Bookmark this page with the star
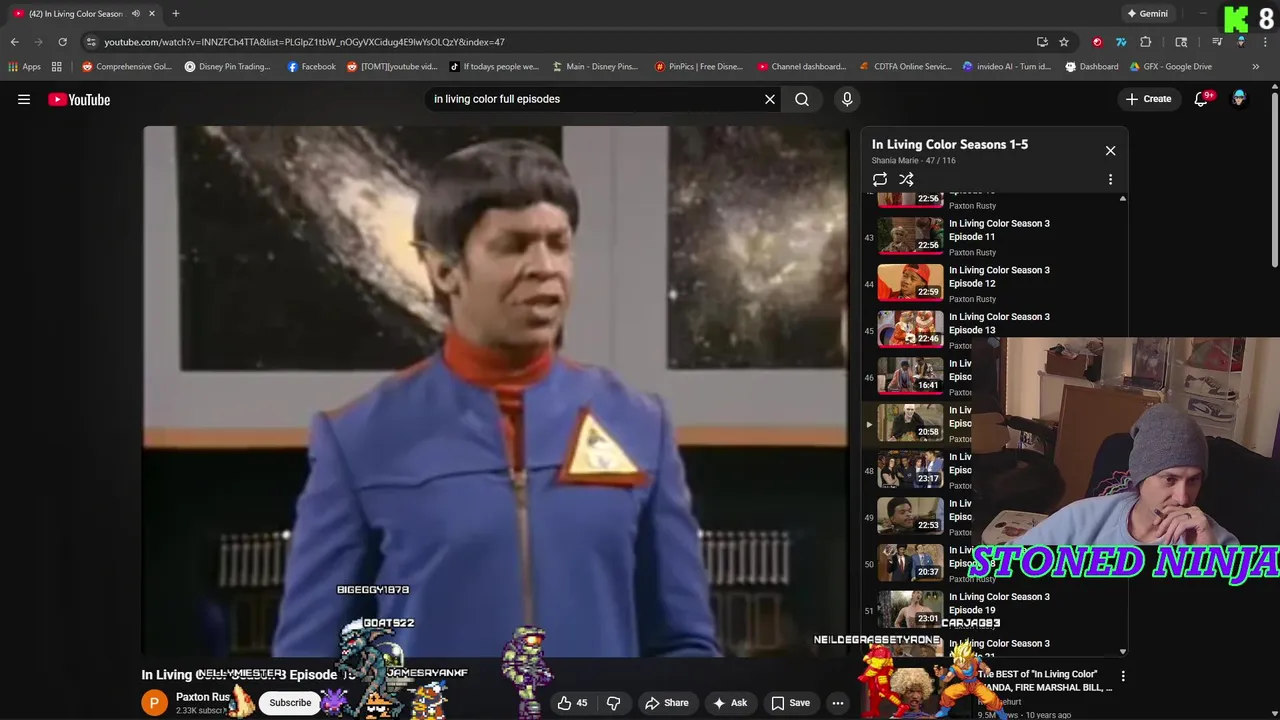 1064,42
